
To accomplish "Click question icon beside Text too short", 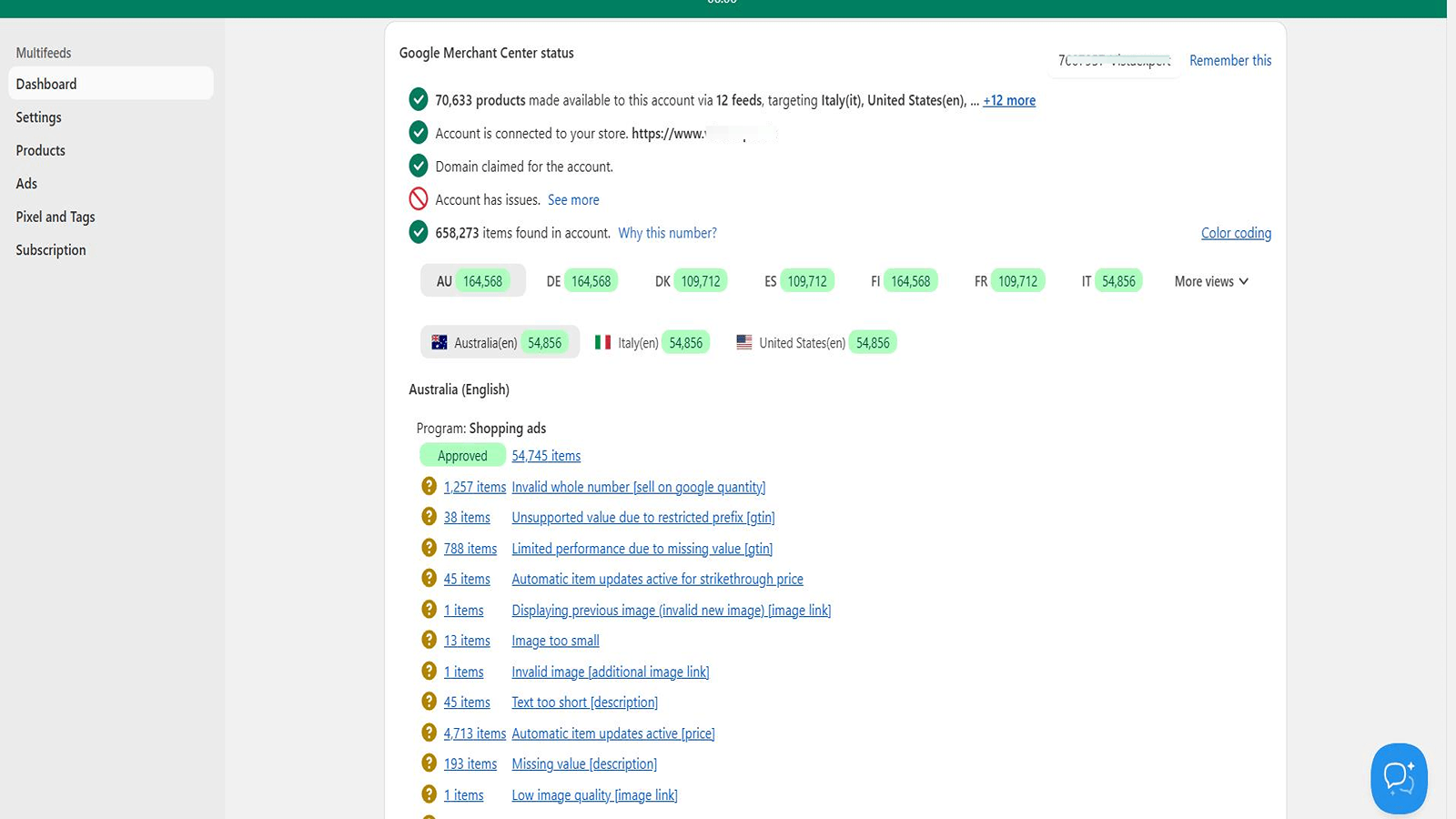I will pos(429,702).
